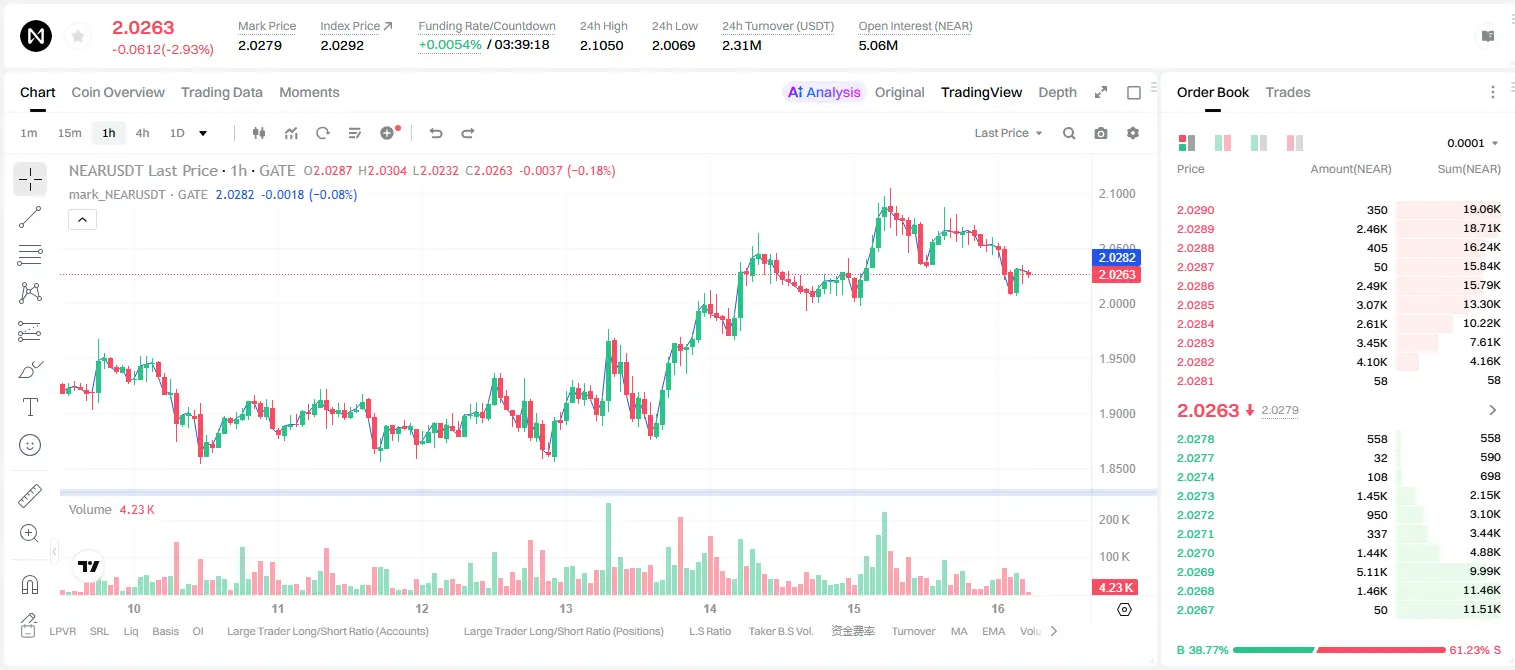
Task: Select the 15m timeframe
Action: tap(69, 133)
